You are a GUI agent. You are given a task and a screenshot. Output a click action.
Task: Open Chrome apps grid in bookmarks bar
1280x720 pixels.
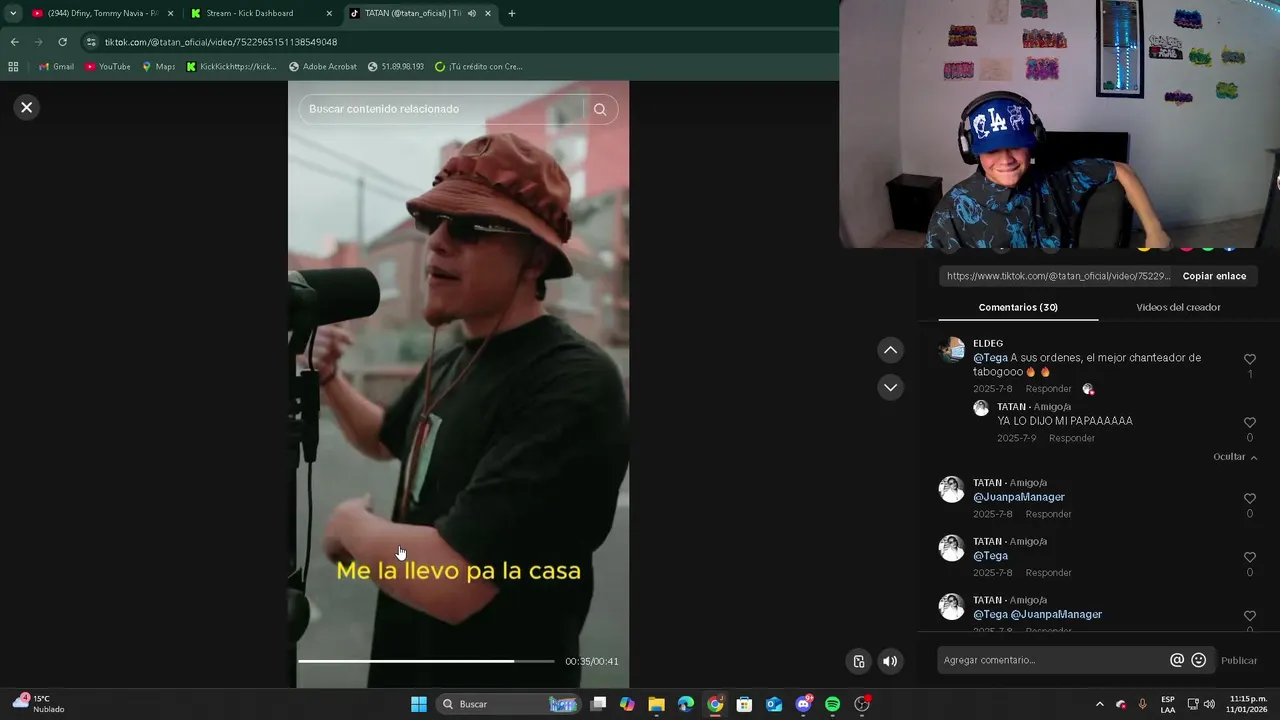(13, 67)
